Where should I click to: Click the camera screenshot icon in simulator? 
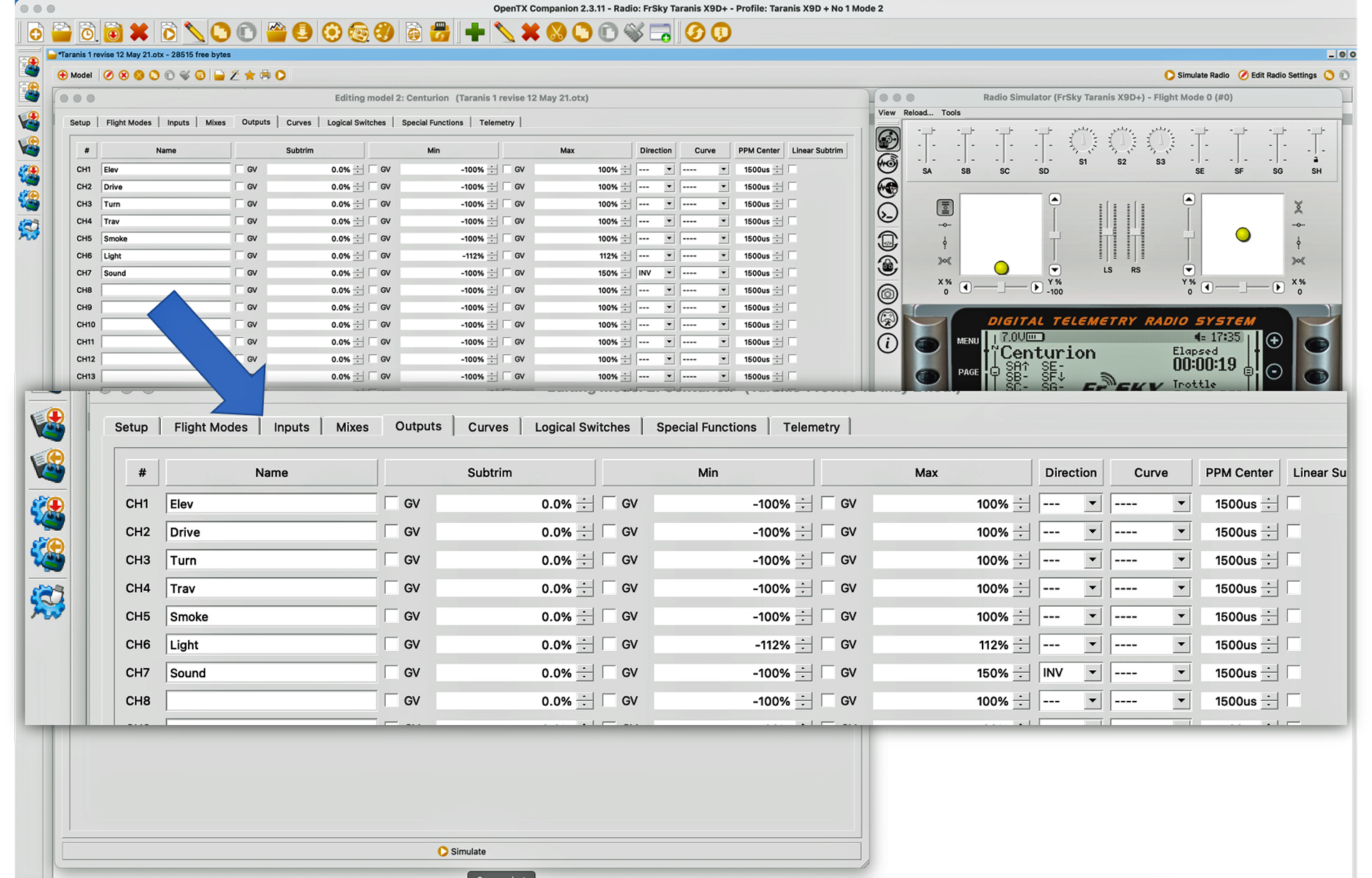click(x=888, y=294)
